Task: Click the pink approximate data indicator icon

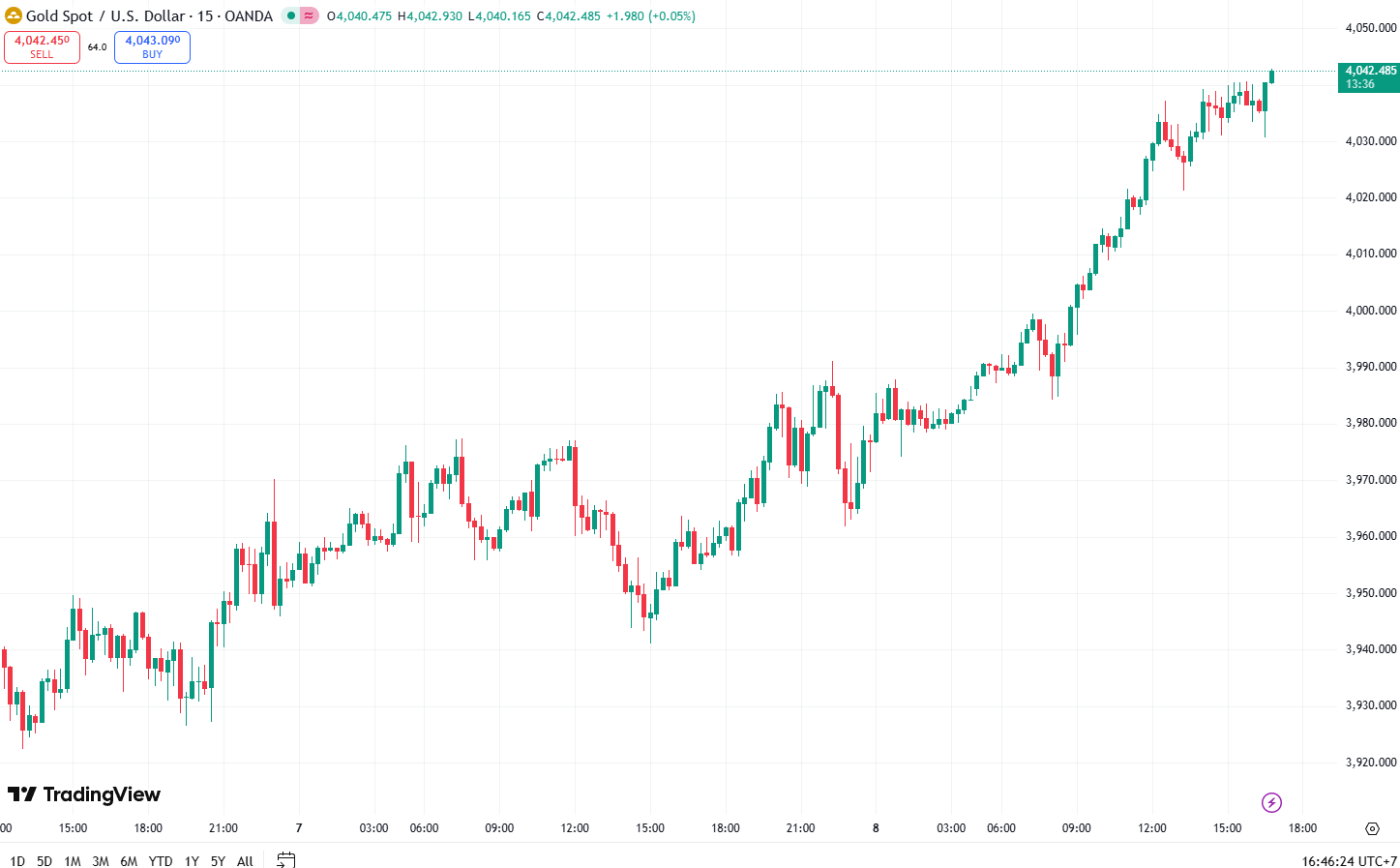Action: (309, 15)
